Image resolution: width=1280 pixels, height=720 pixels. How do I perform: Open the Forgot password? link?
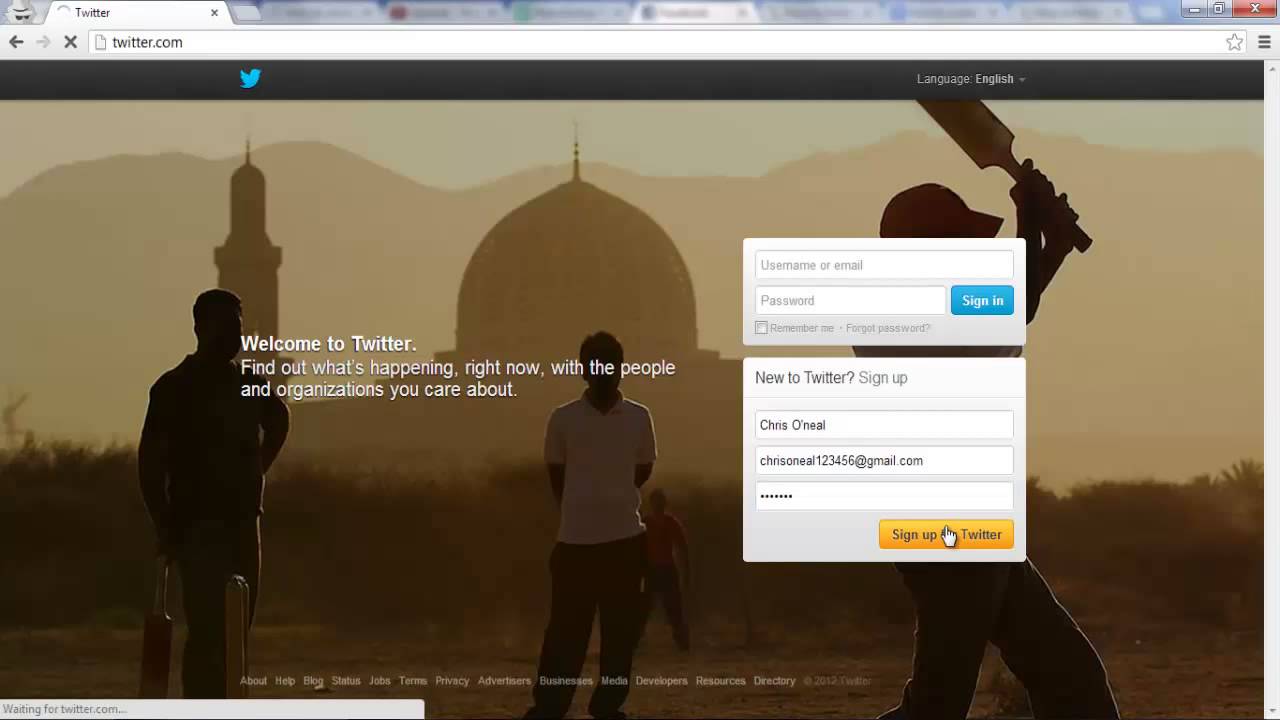(x=888, y=328)
